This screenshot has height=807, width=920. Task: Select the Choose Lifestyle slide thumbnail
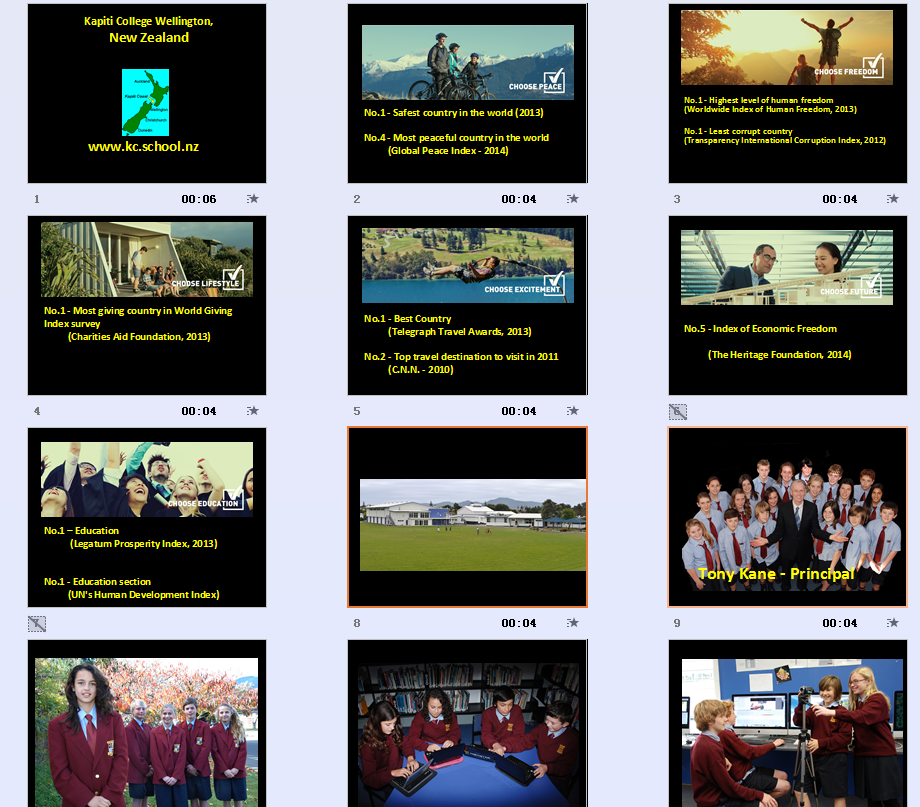[147, 305]
